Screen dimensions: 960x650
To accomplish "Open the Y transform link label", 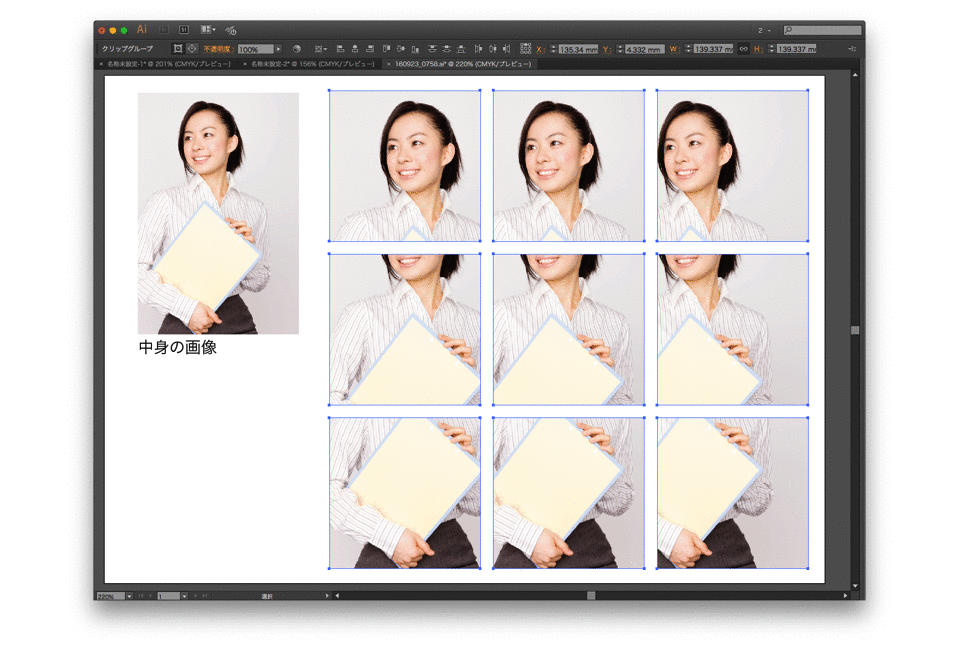I will [607, 49].
